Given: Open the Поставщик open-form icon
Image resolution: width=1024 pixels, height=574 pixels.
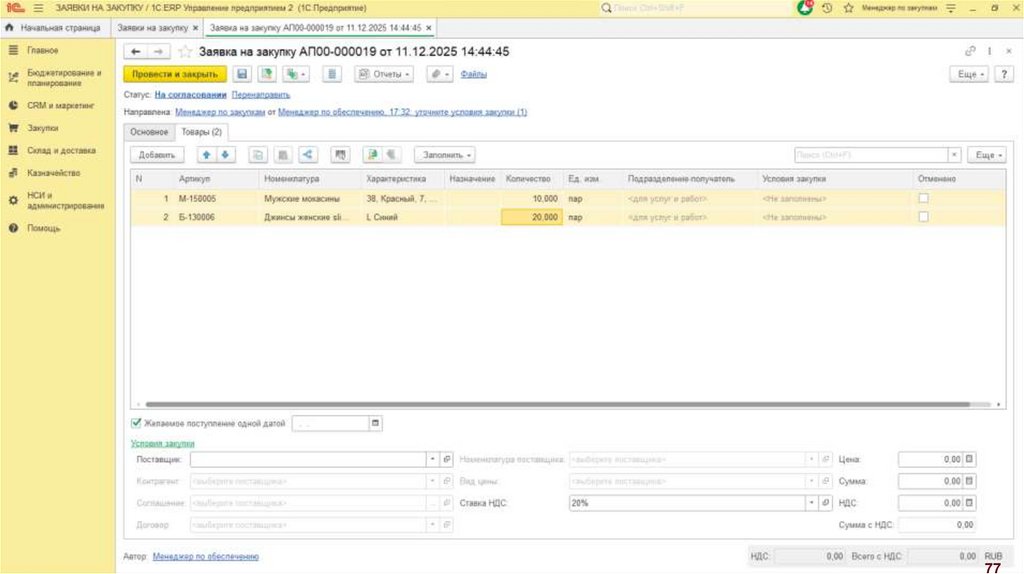Looking at the screenshot, I should [x=447, y=459].
